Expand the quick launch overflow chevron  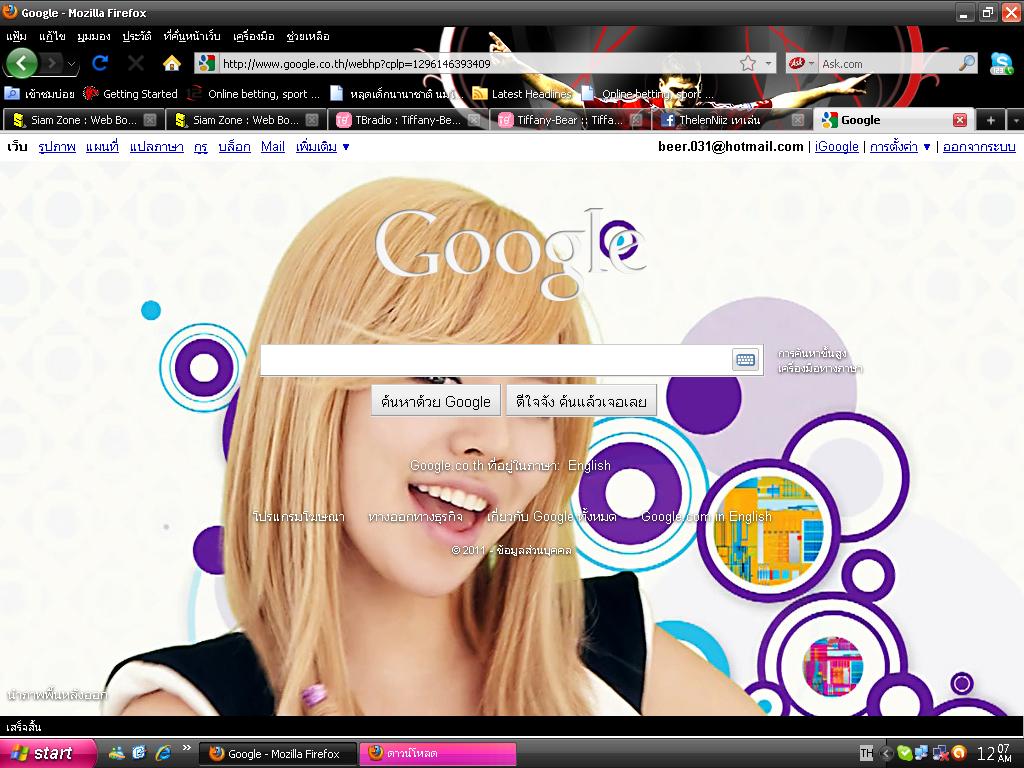(x=186, y=748)
